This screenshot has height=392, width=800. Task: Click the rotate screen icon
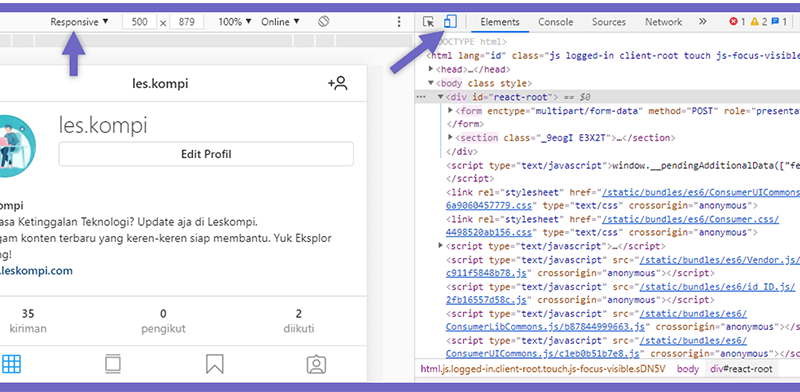[323, 21]
